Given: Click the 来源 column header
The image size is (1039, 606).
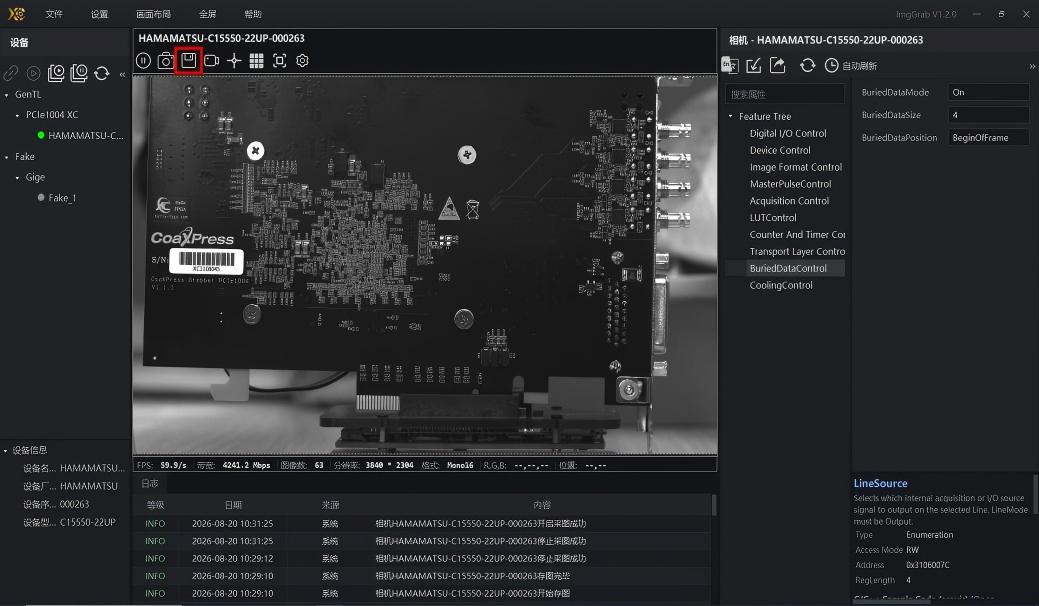Looking at the screenshot, I should (330, 505).
